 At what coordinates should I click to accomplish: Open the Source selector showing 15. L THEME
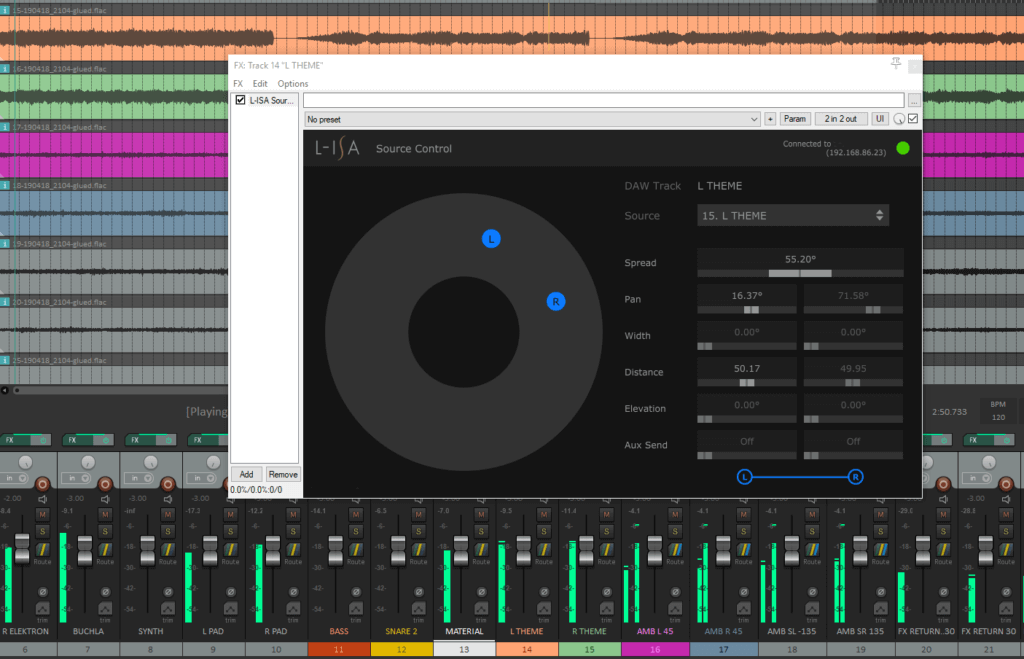click(793, 216)
